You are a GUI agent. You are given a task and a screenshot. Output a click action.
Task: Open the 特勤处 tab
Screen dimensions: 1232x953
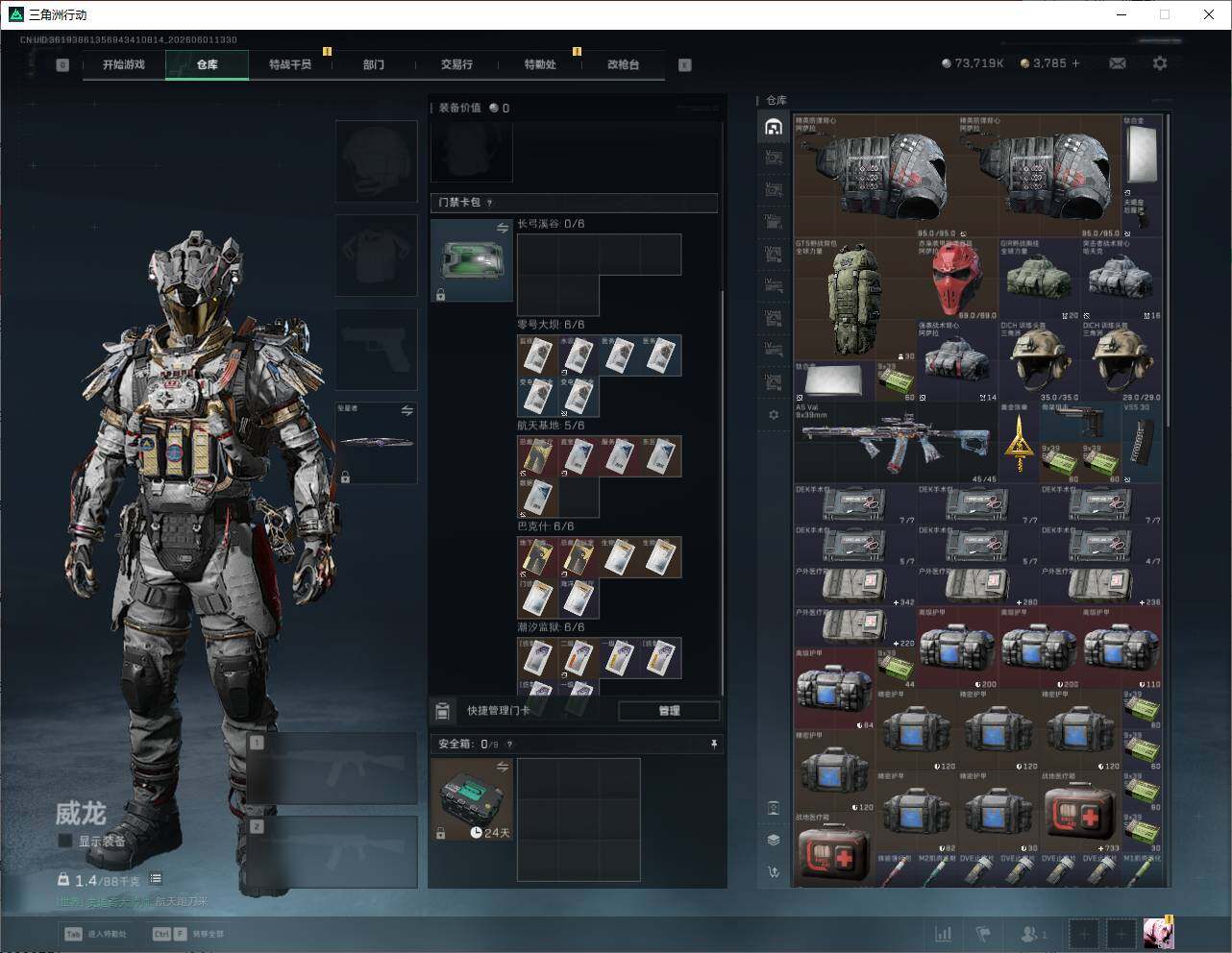point(540,64)
